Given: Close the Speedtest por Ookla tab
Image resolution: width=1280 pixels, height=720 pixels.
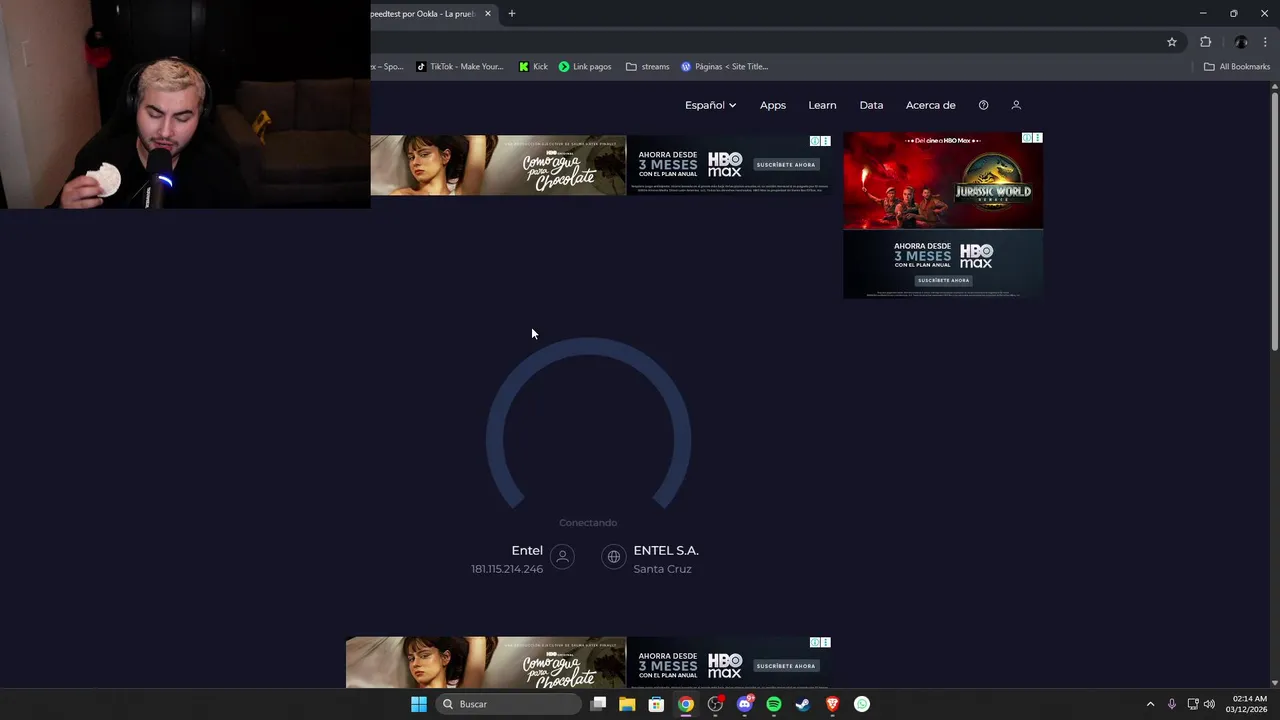Looking at the screenshot, I should click(488, 14).
